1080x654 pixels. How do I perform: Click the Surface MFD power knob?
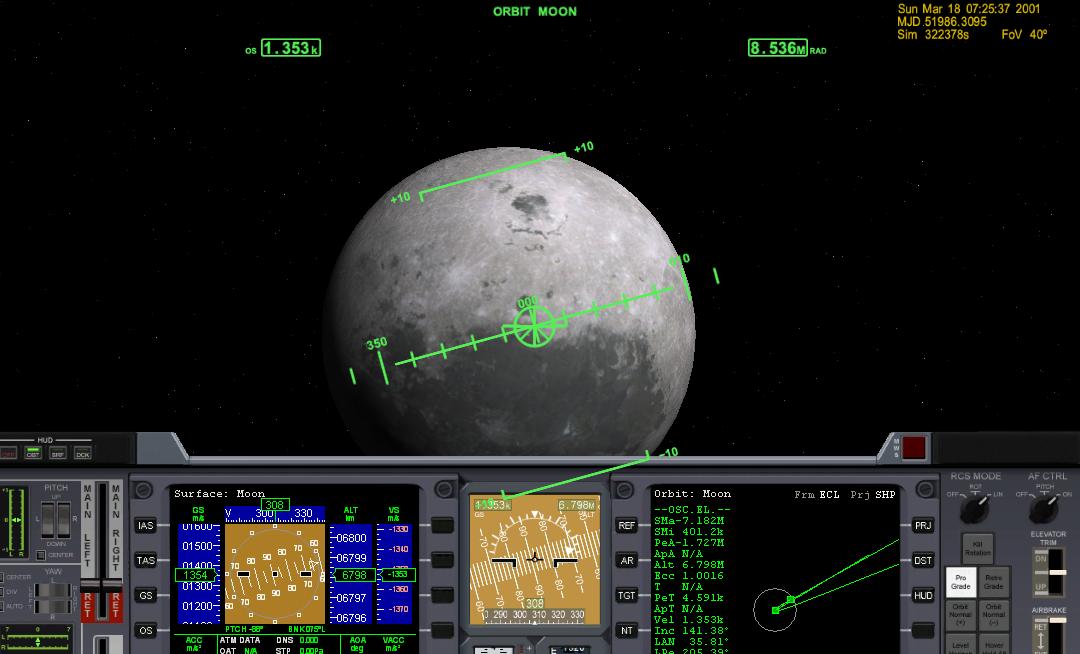[143, 489]
